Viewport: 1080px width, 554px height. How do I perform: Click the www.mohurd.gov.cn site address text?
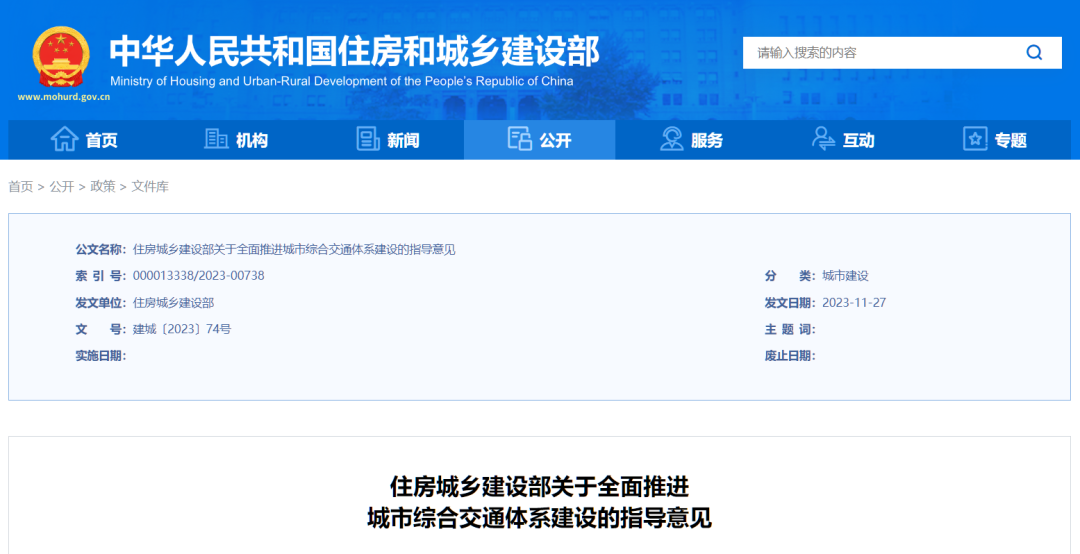pyautogui.click(x=63, y=98)
